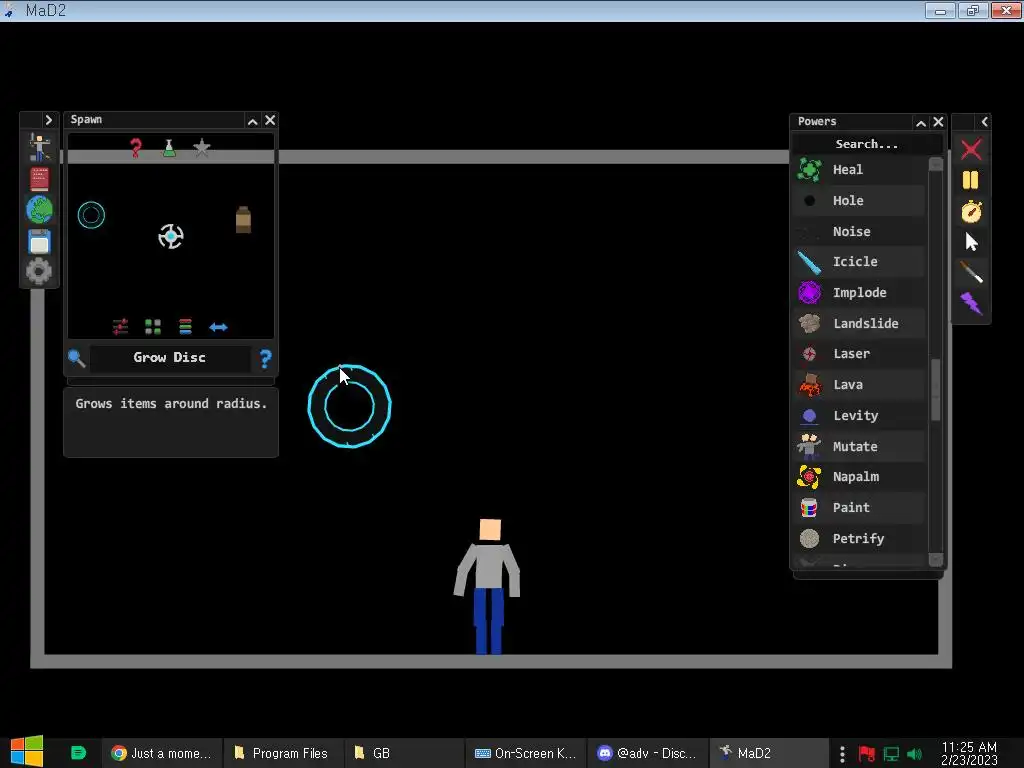Pick the white crosshair item in Spawn
The width and height of the screenshot is (1024, 768).
(x=171, y=236)
